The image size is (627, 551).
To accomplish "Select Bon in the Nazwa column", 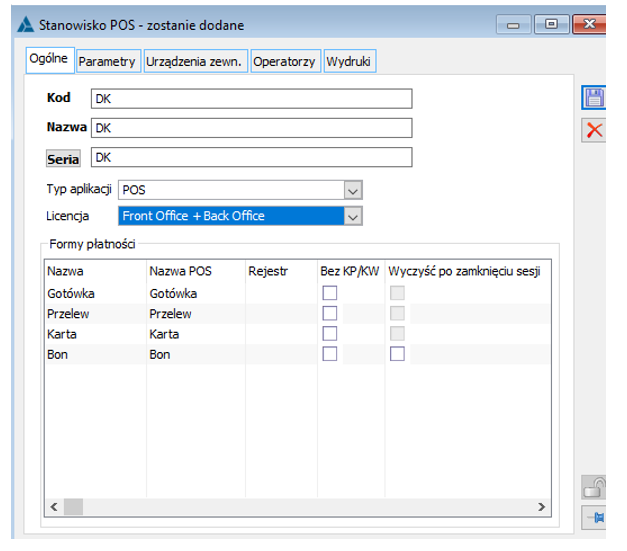I will [x=57, y=355].
